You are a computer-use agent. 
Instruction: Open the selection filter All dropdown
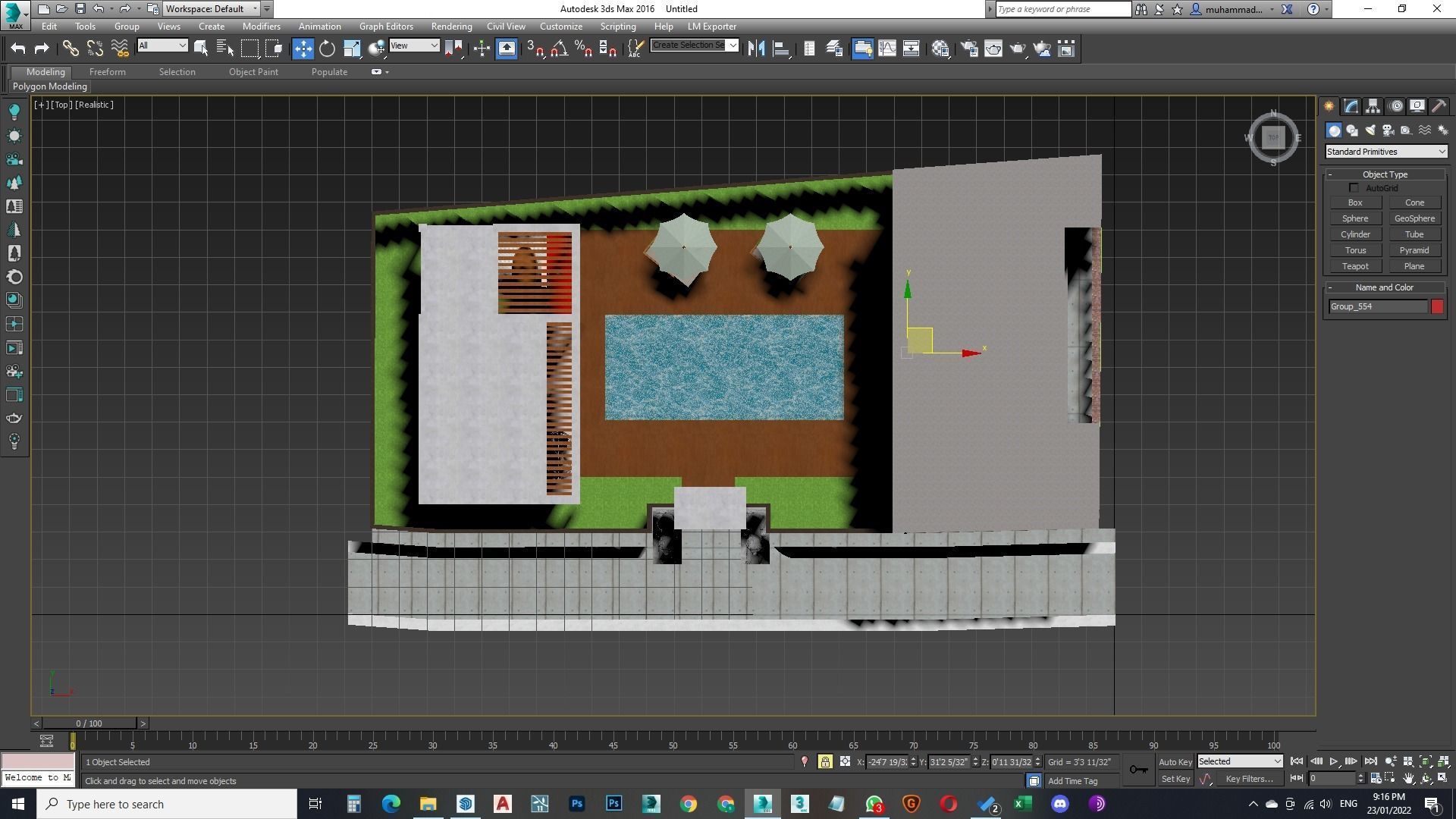162,45
